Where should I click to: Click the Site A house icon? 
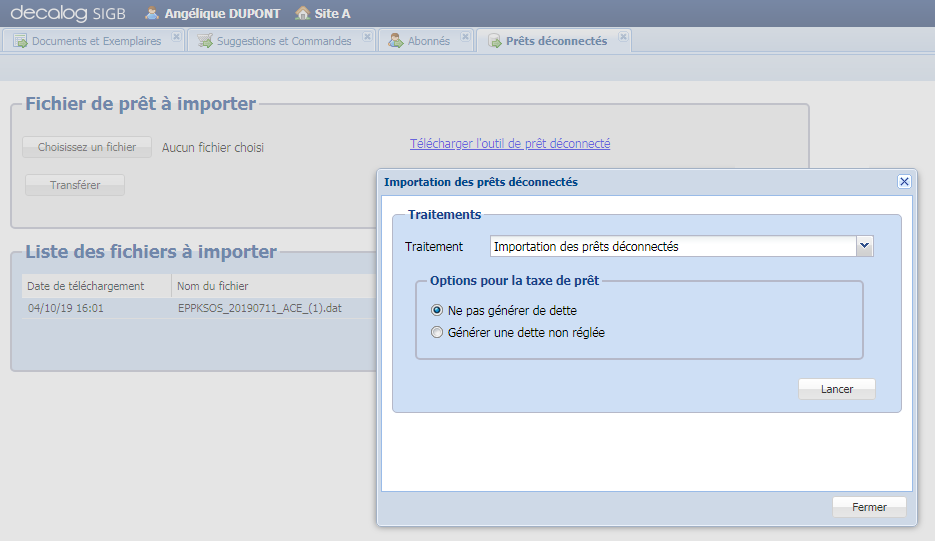303,13
